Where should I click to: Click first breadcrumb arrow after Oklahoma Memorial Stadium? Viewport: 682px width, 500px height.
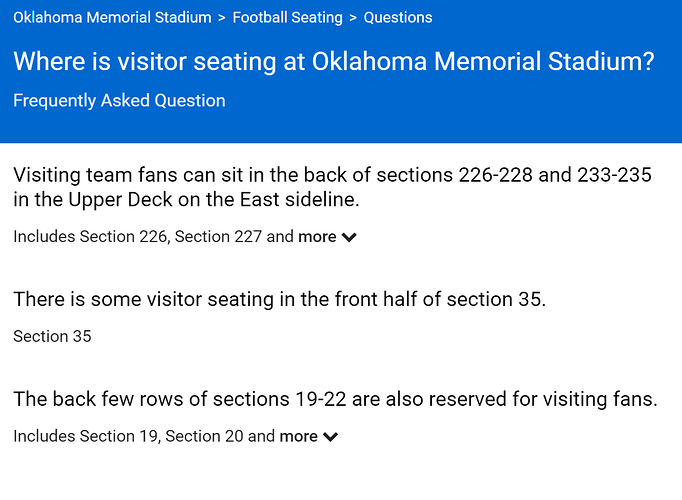pos(222,18)
